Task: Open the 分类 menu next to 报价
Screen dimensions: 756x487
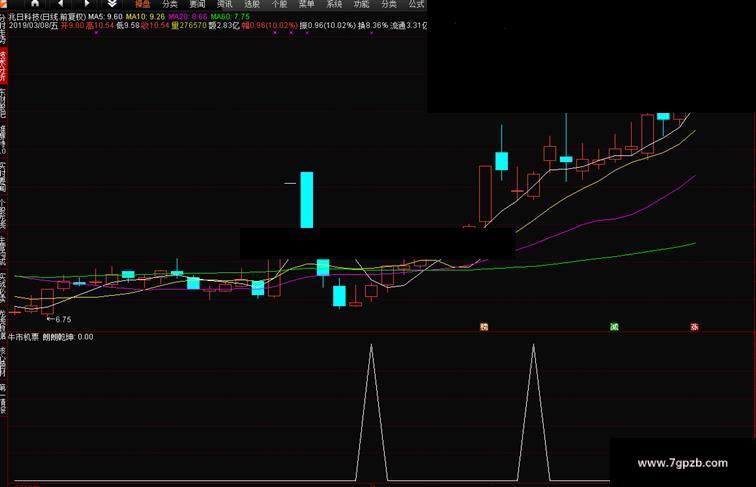Action: [170, 4]
